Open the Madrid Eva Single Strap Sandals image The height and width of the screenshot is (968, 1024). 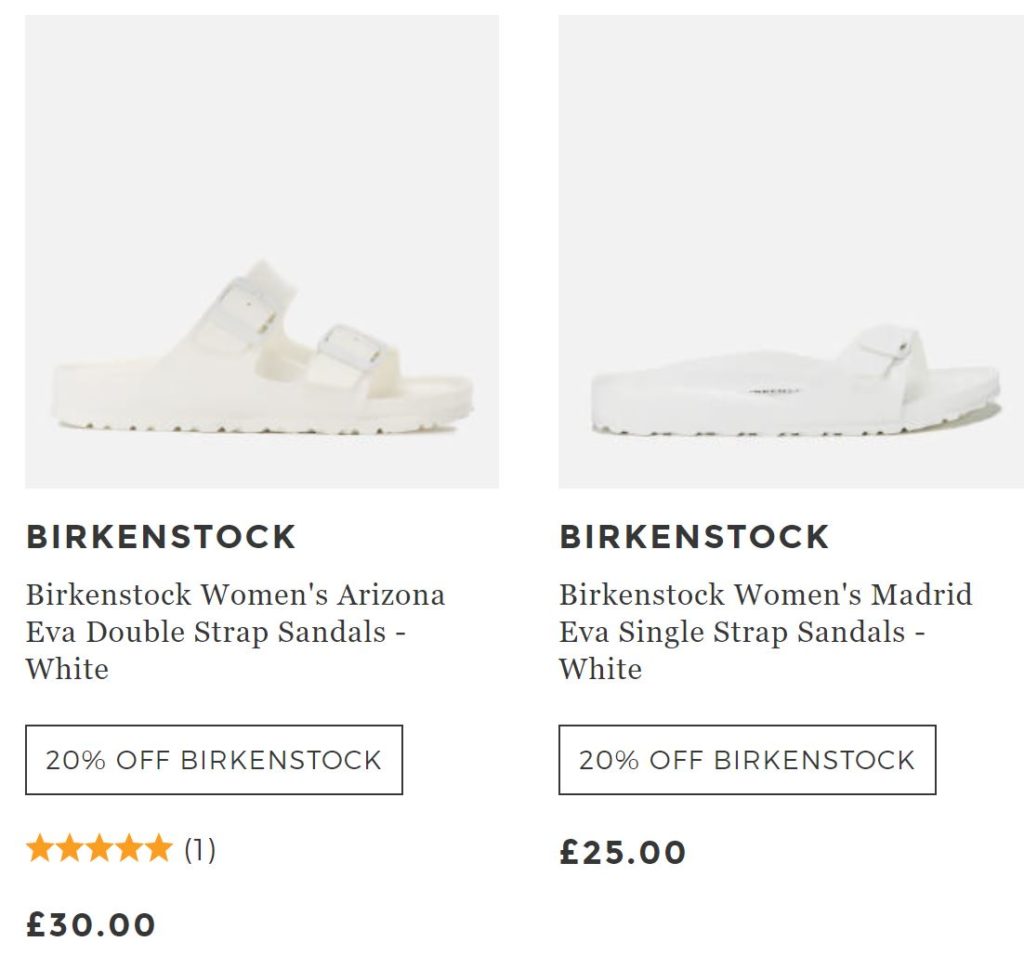click(791, 252)
